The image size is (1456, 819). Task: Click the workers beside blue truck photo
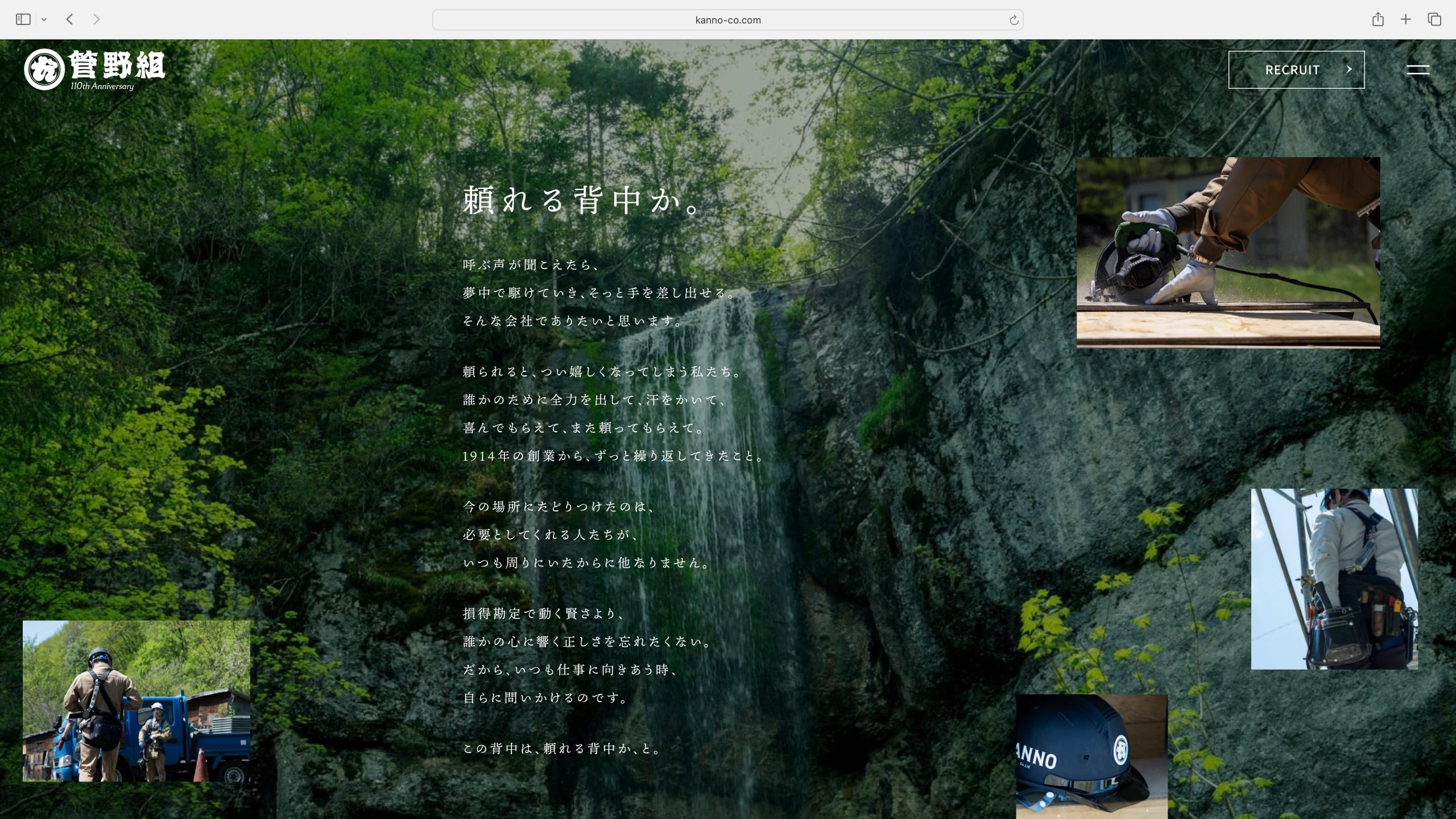coord(136,701)
